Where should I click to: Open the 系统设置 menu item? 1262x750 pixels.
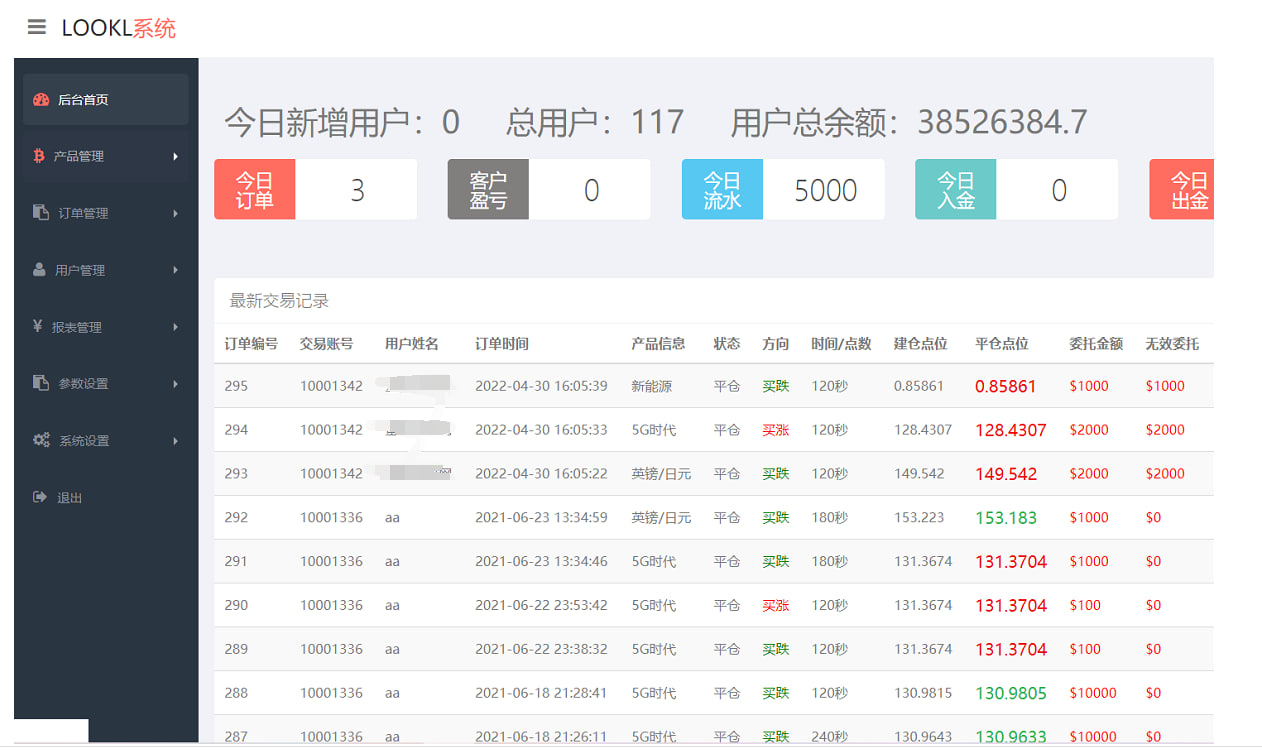106,440
